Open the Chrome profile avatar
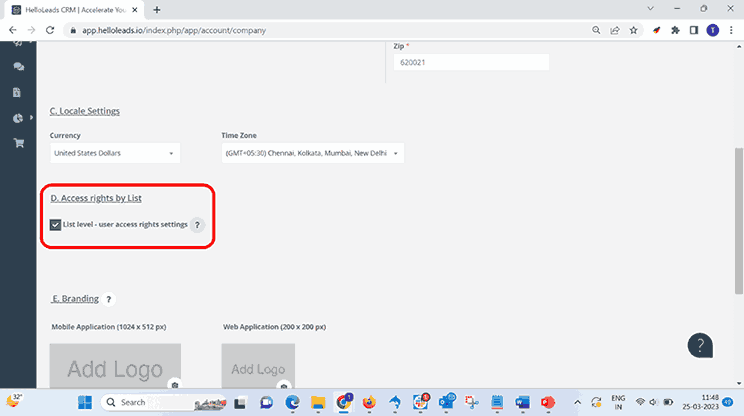The width and height of the screenshot is (744, 416). (x=713, y=30)
